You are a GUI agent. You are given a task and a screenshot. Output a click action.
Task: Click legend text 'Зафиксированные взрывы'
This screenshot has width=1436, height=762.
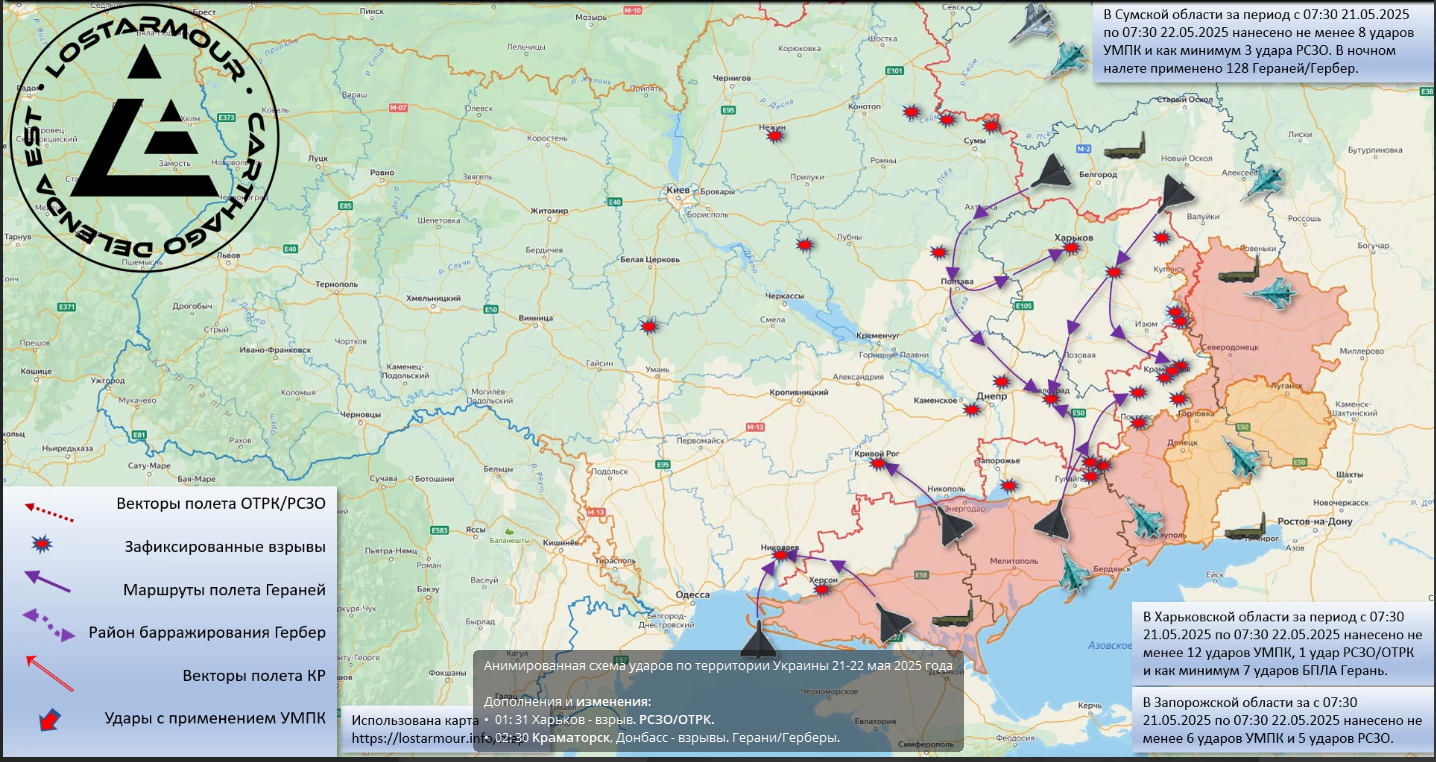[x=225, y=547]
